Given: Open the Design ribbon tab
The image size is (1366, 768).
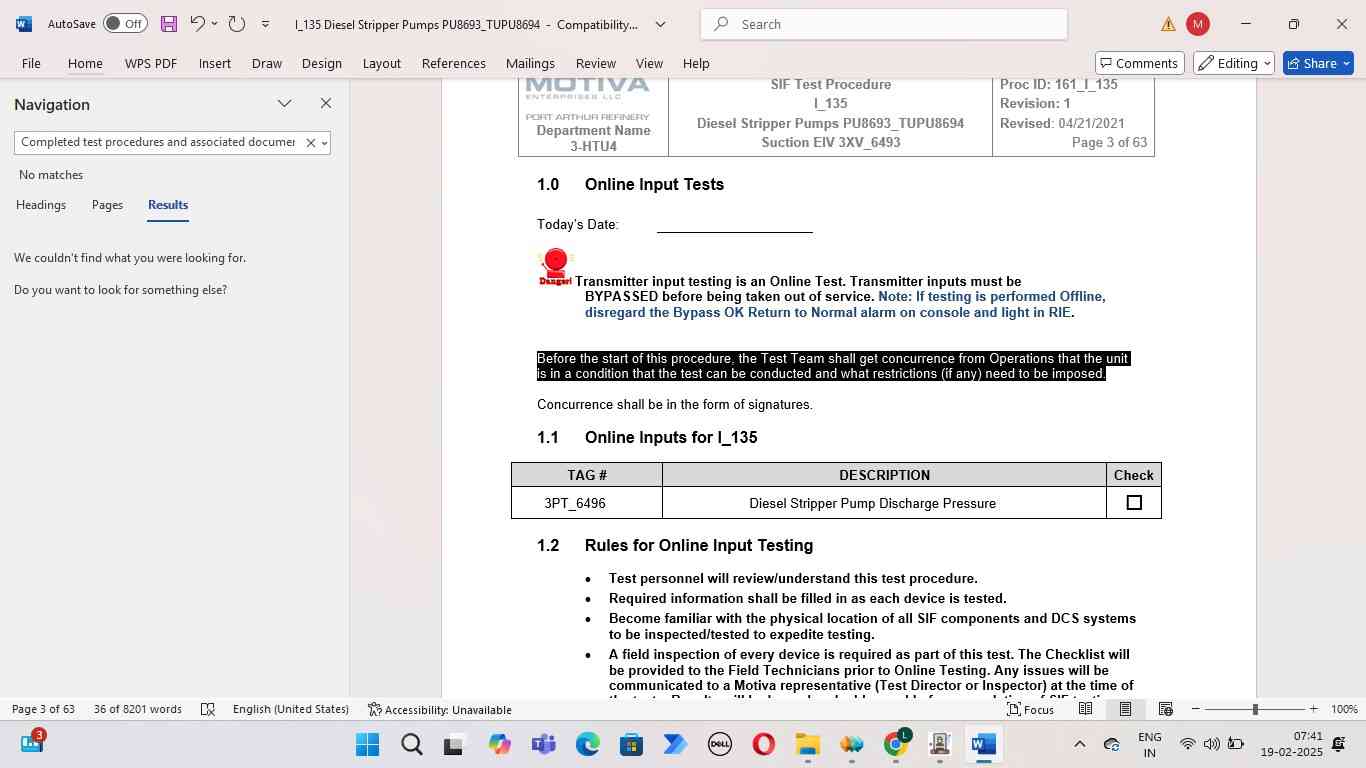Looking at the screenshot, I should click(322, 63).
